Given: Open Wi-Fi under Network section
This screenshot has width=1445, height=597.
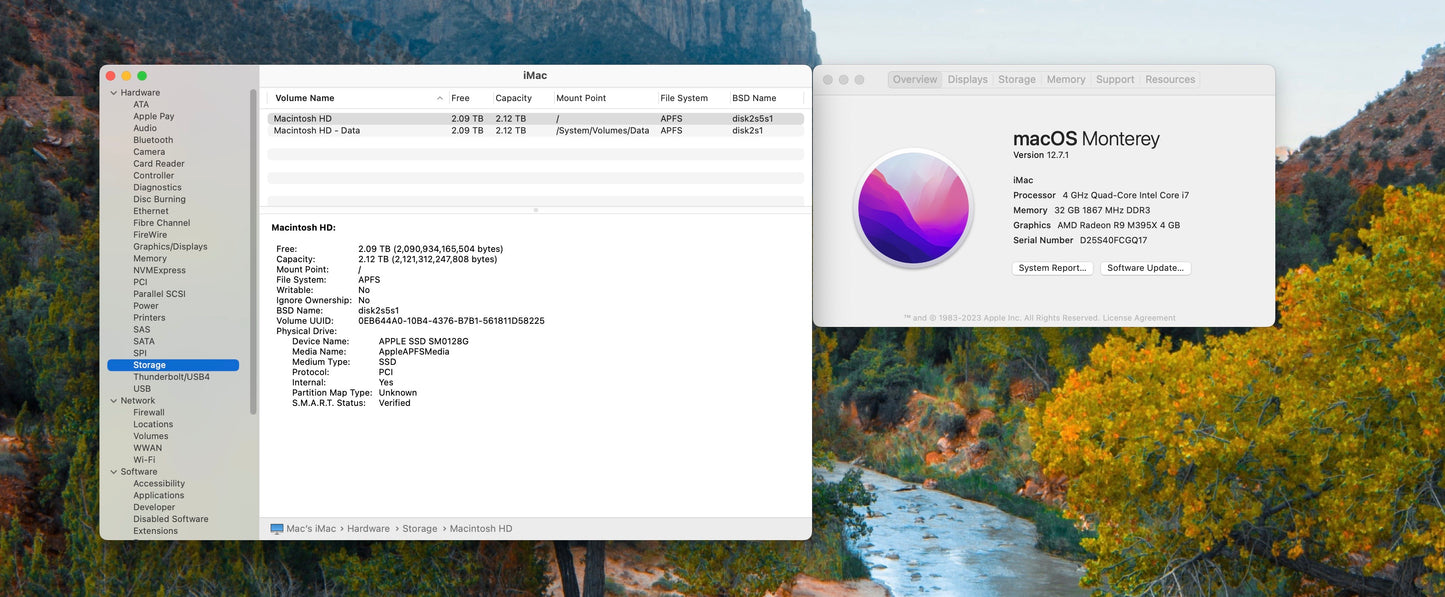Looking at the screenshot, I should coord(144,460).
